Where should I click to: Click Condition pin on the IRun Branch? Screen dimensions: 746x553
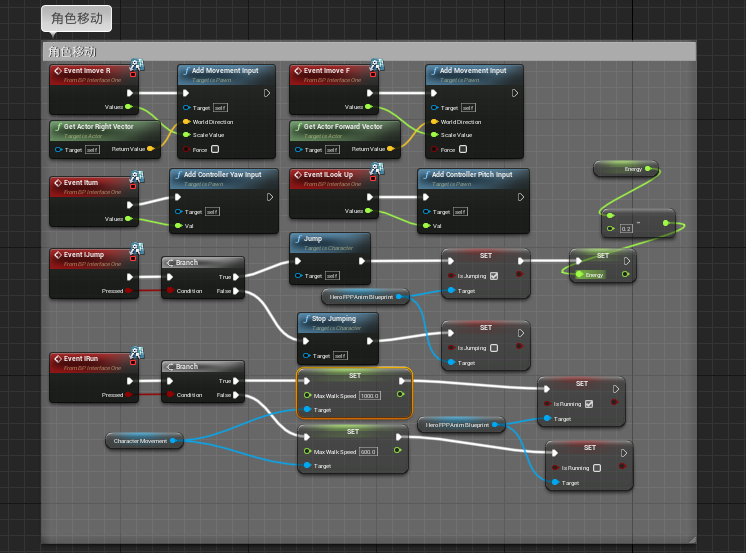coord(170,395)
